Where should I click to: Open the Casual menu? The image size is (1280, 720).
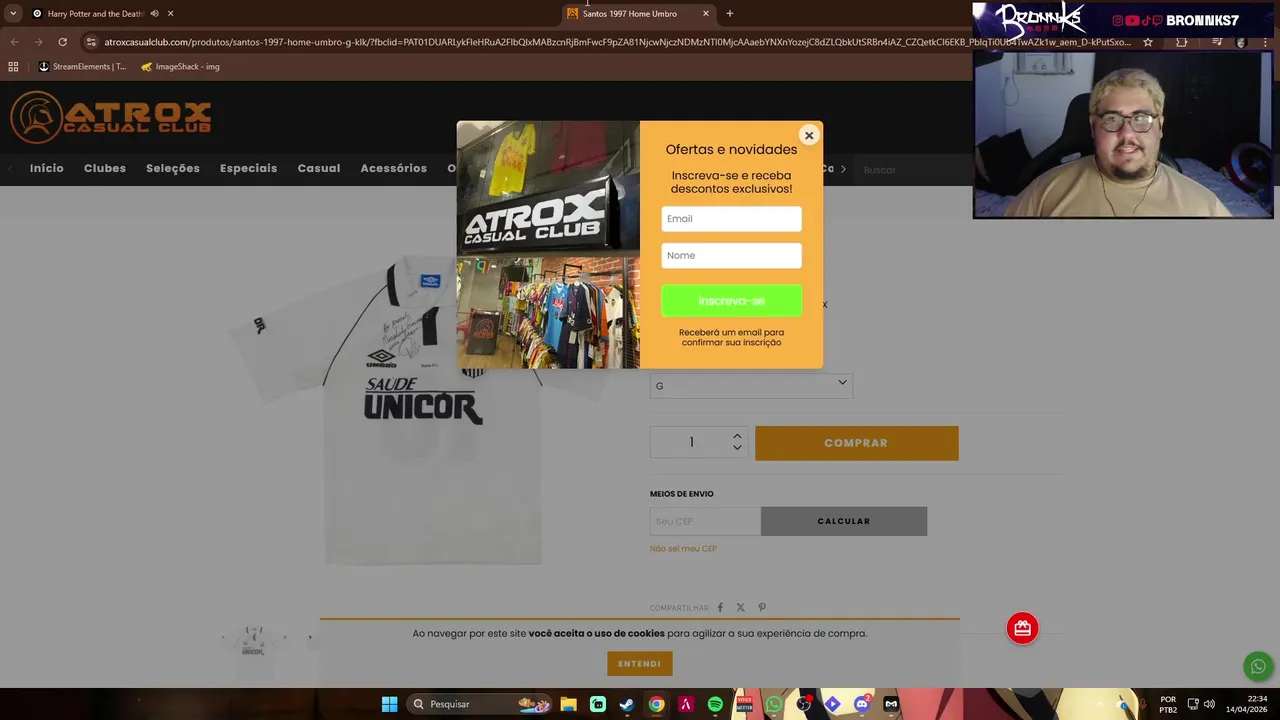coord(319,168)
